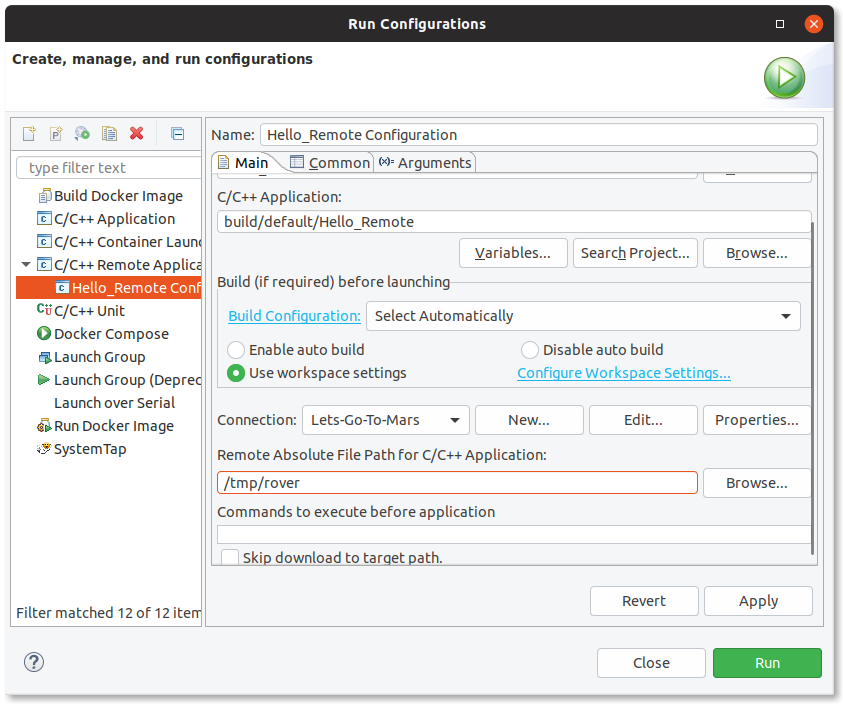Tick the Skip download to target path checkbox
This screenshot has width=843, height=704.
tap(231, 558)
